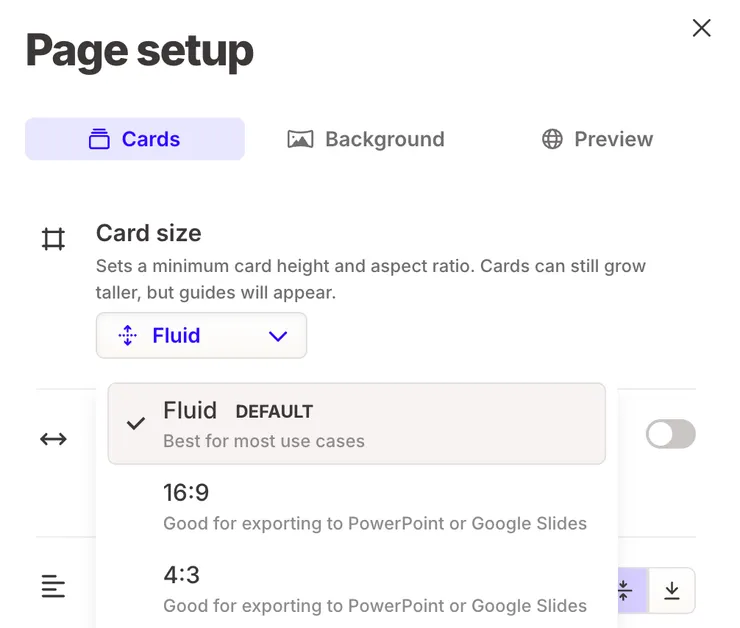
Task: Click the picture icon beside Background
Action: (x=300, y=139)
